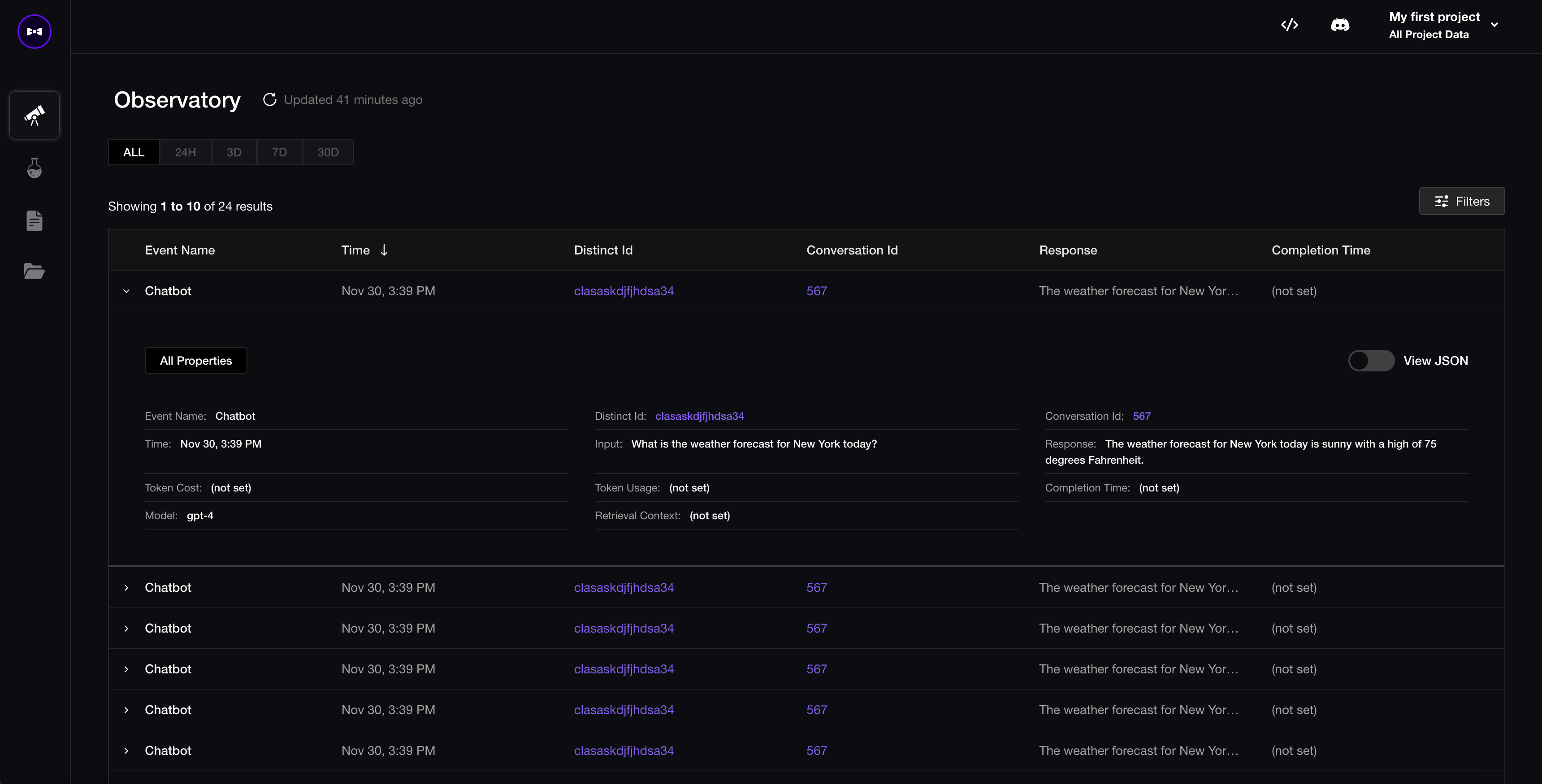1542x784 pixels.
Task: Select the 24H time range tab
Action: pos(186,152)
